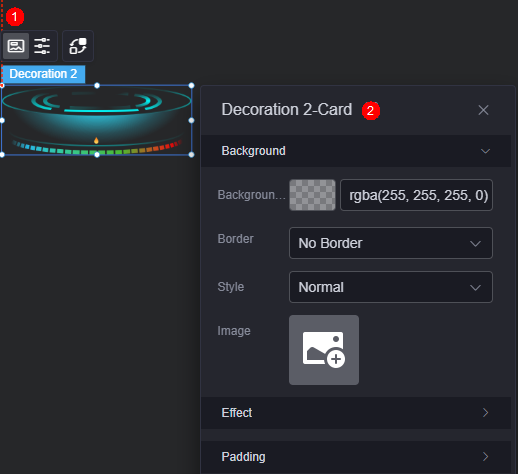Expand the Padding section
Image resolution: width=518 pixels, height=474 pixels.
click(x=356, y=457)
